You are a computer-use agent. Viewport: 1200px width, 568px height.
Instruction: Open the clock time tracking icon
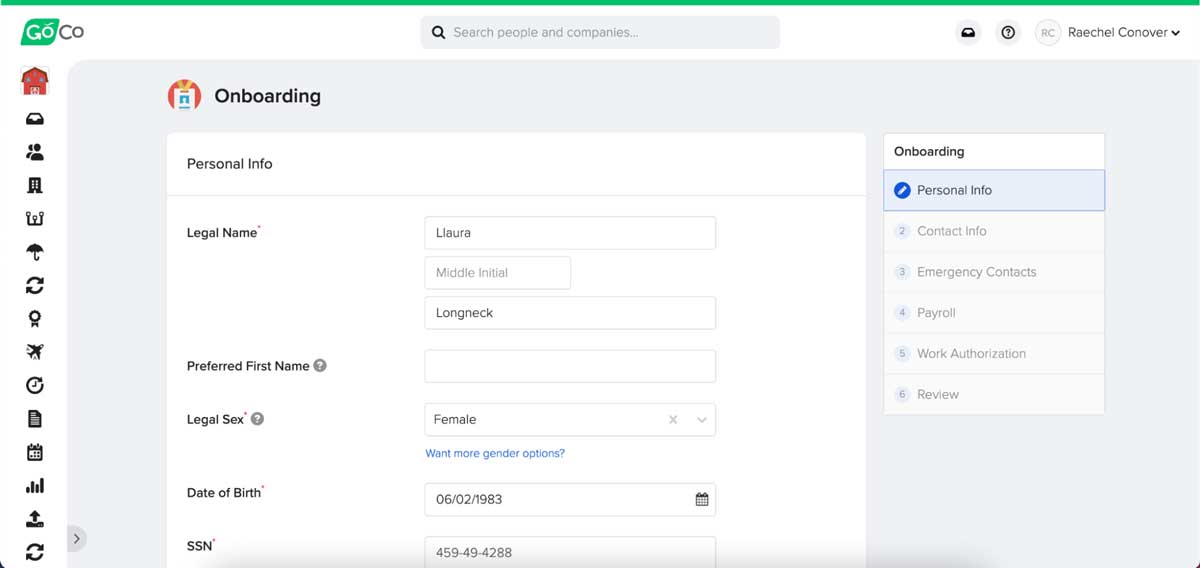point(35,385)
